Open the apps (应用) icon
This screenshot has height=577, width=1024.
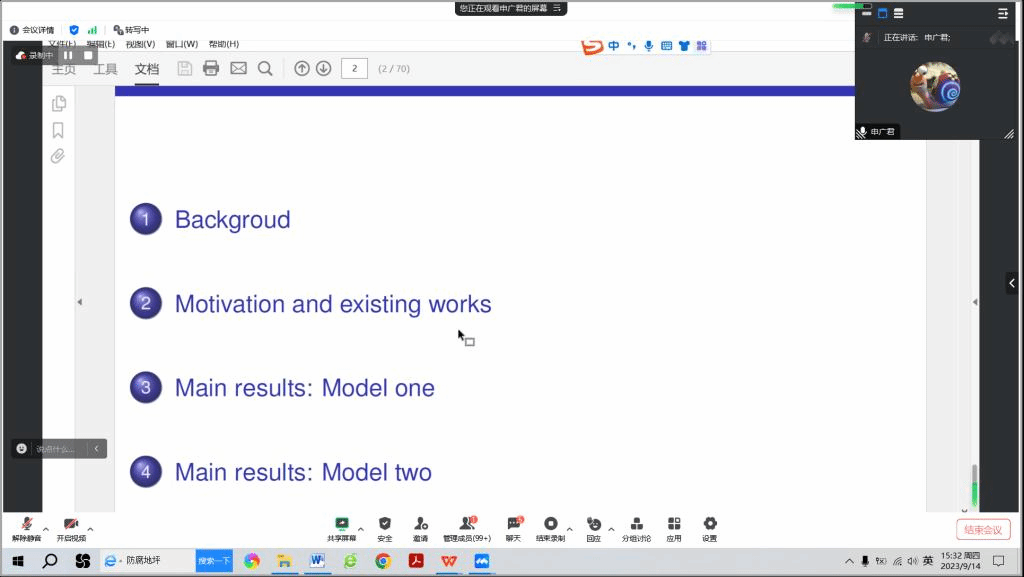pyautogui.click(x=674, y=524)
